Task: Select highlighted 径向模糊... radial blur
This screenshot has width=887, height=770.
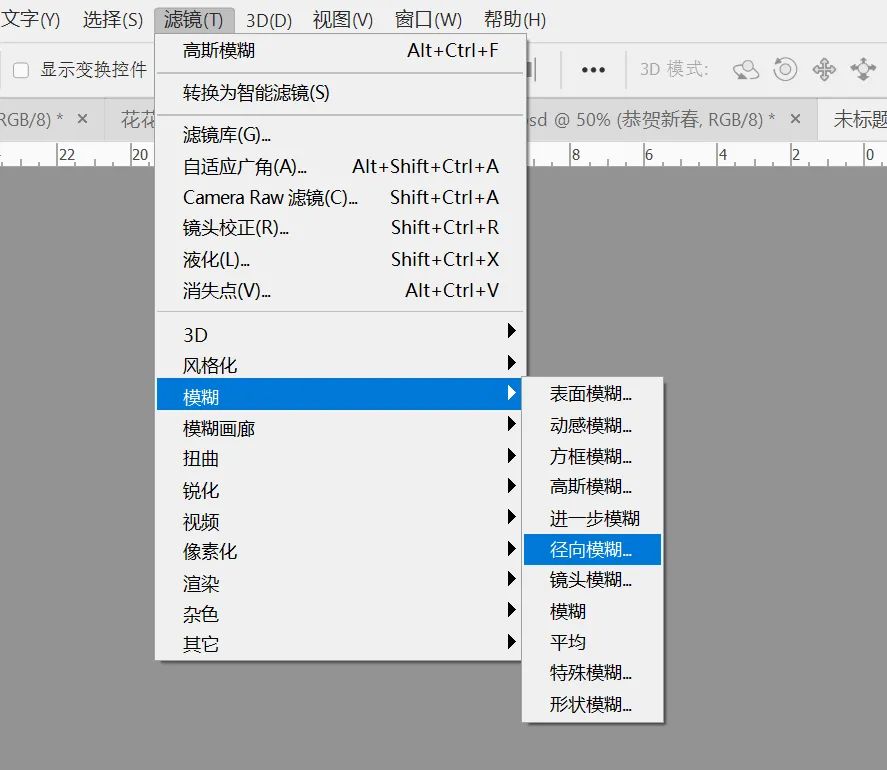Action: 592,549
